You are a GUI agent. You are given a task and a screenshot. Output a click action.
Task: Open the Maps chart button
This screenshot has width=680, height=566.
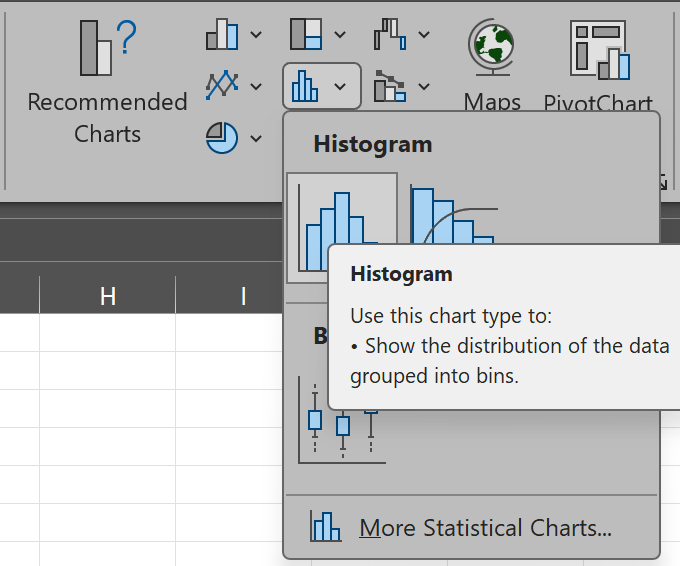pos(492,65)
